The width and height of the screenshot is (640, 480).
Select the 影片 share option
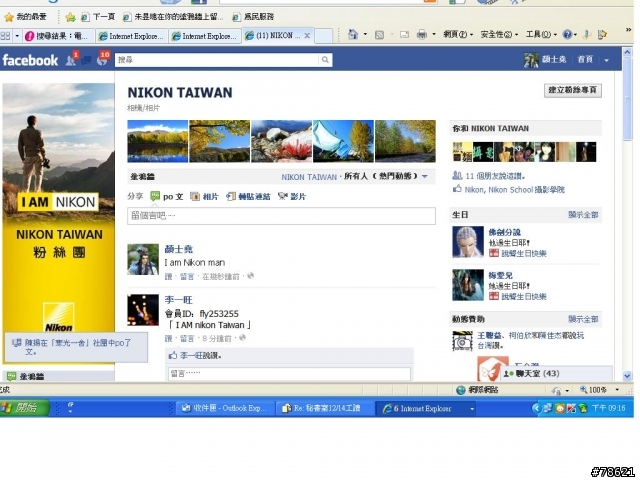point(292,196)
